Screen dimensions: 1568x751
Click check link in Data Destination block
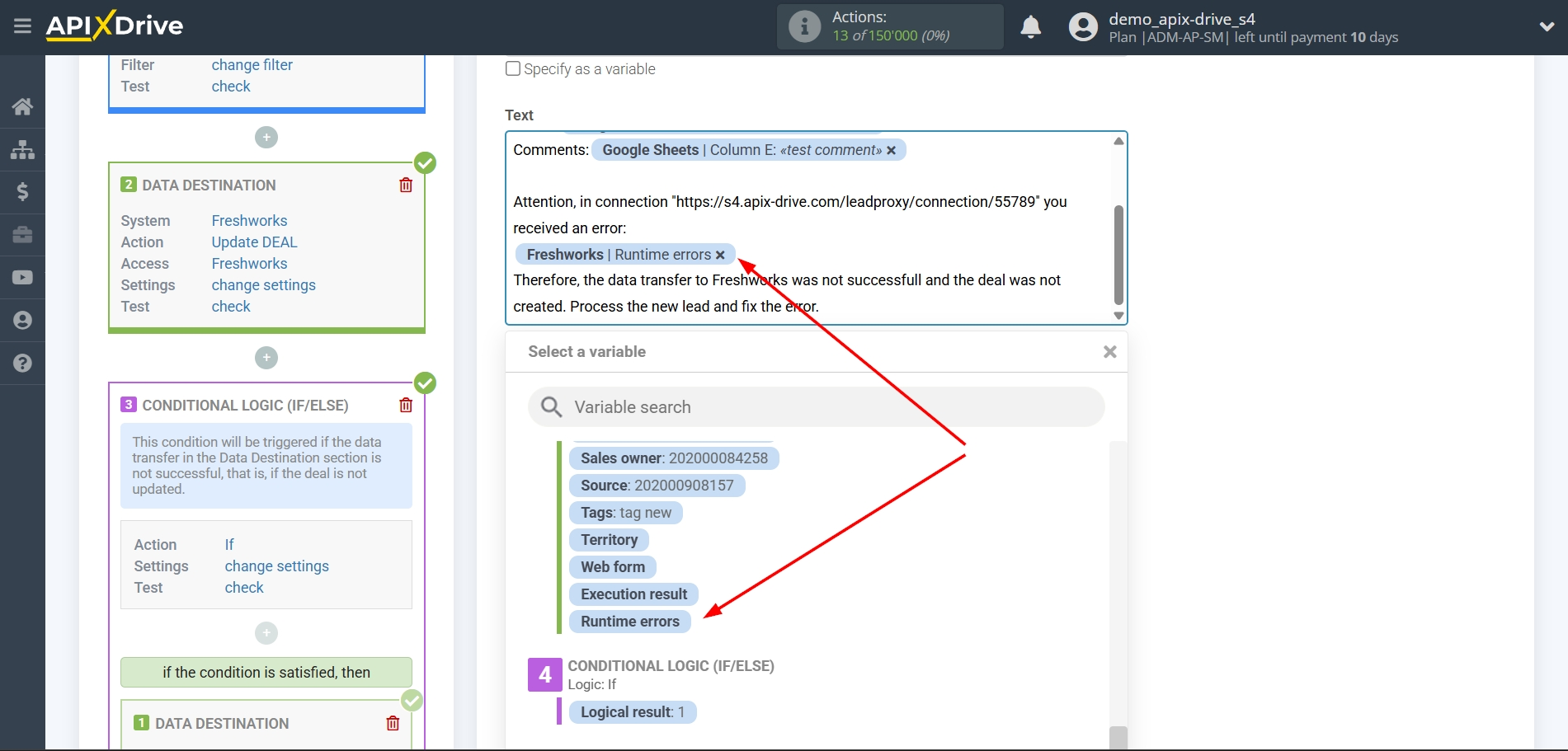click(x=231, y=306)
